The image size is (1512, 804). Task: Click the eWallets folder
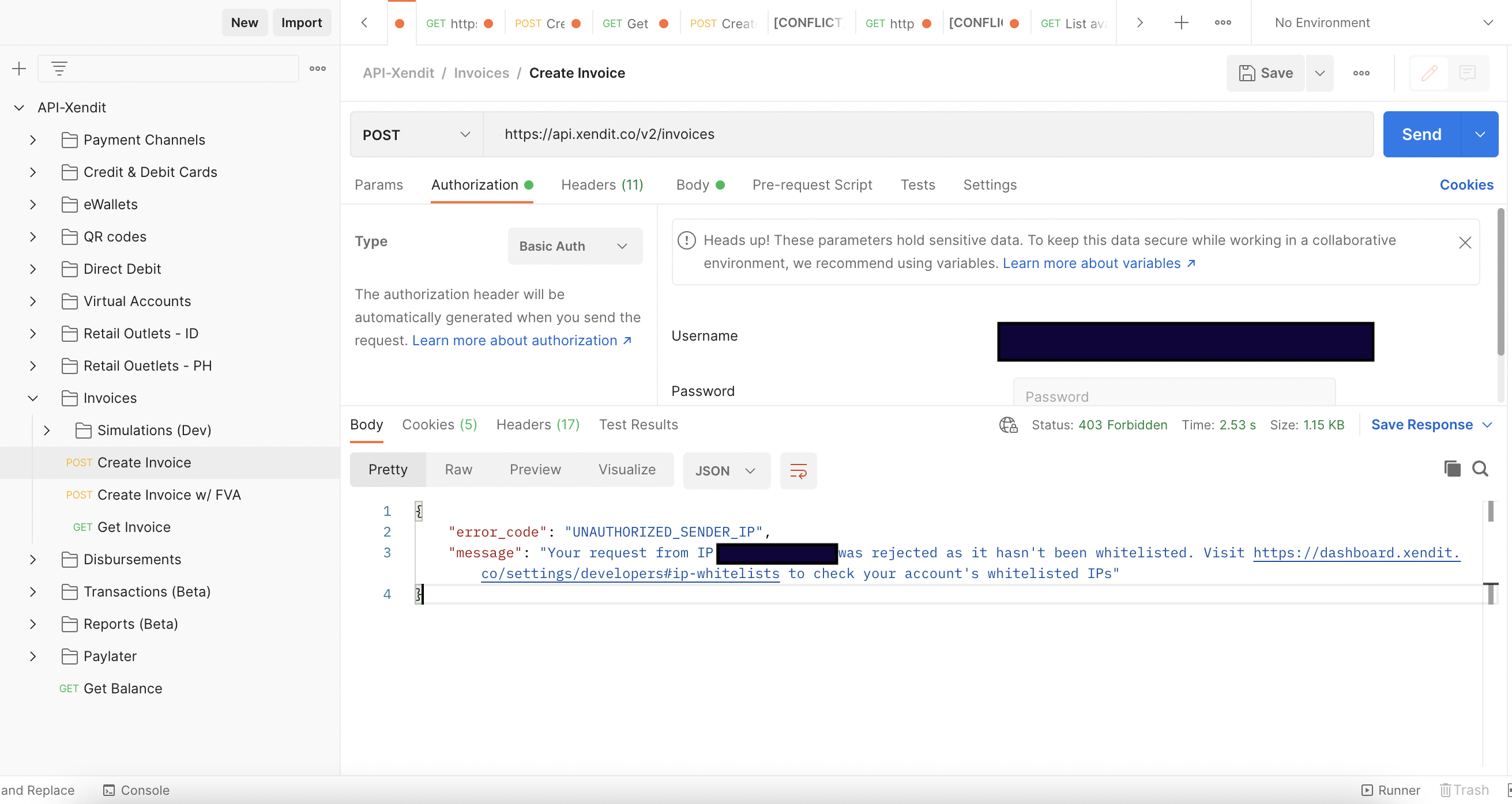pos(110,204)
